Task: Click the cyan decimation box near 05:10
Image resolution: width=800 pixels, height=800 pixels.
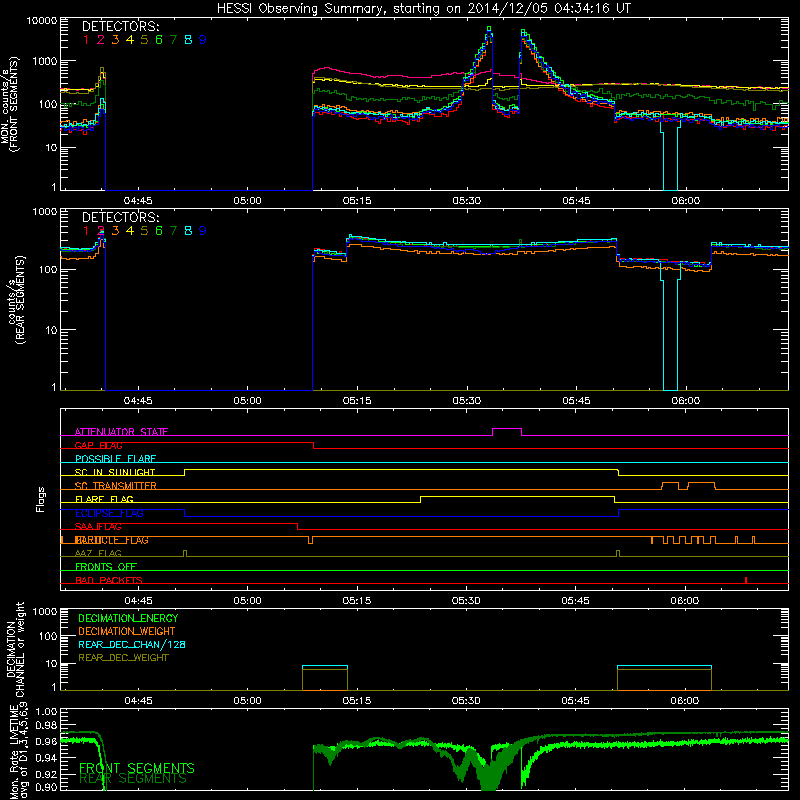Action: point(325,666)
